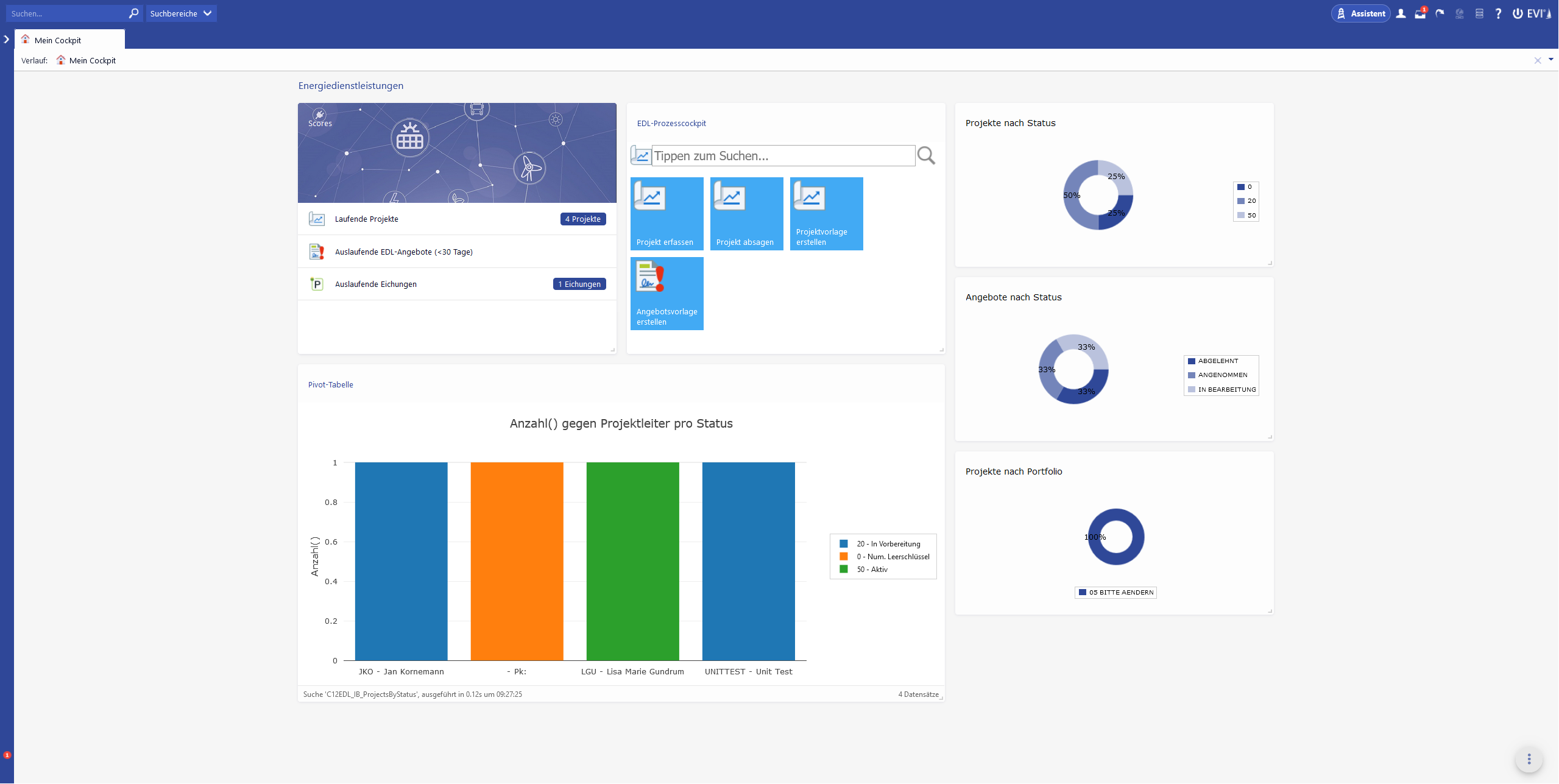Open the user profile icon

pyautogui.click(x=1401, y=13)
